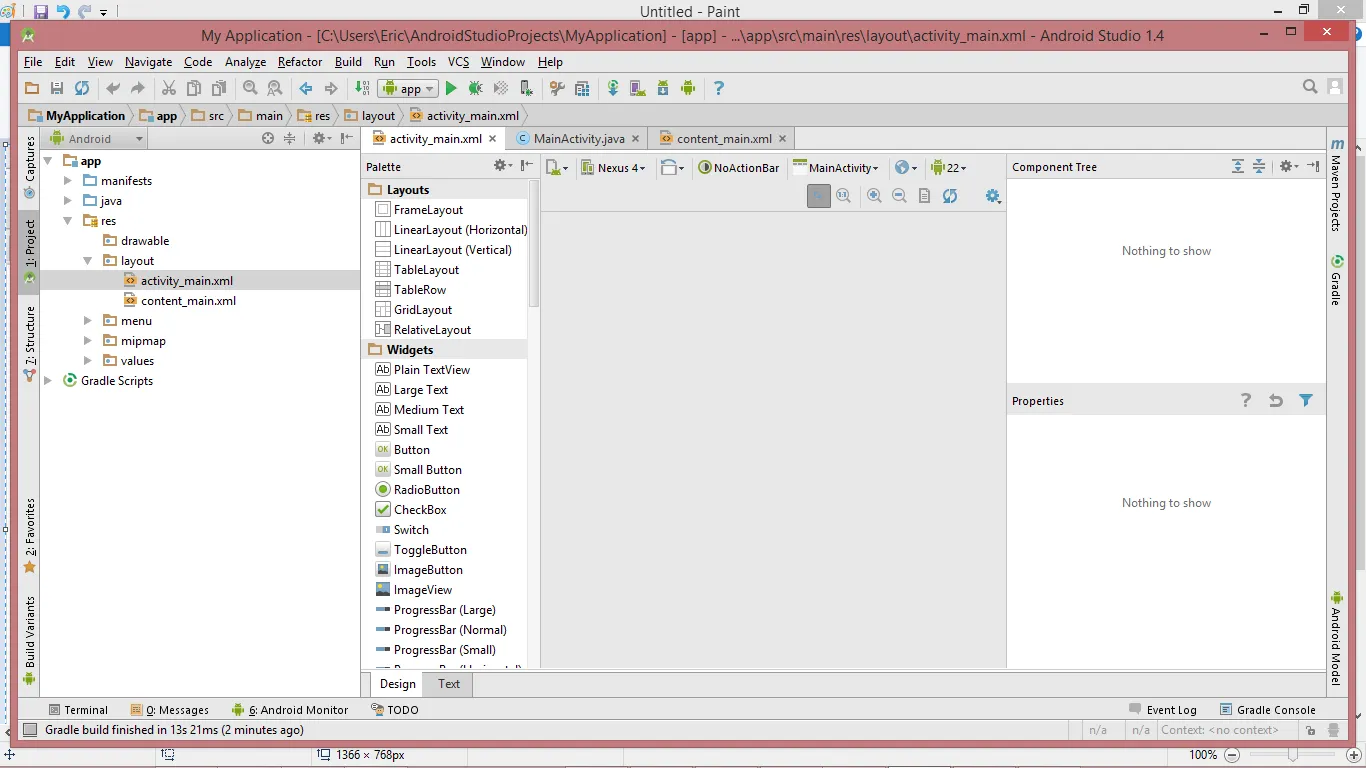Toggle the Zoom to Fit designer button
1366x768 pixels.
818,196
